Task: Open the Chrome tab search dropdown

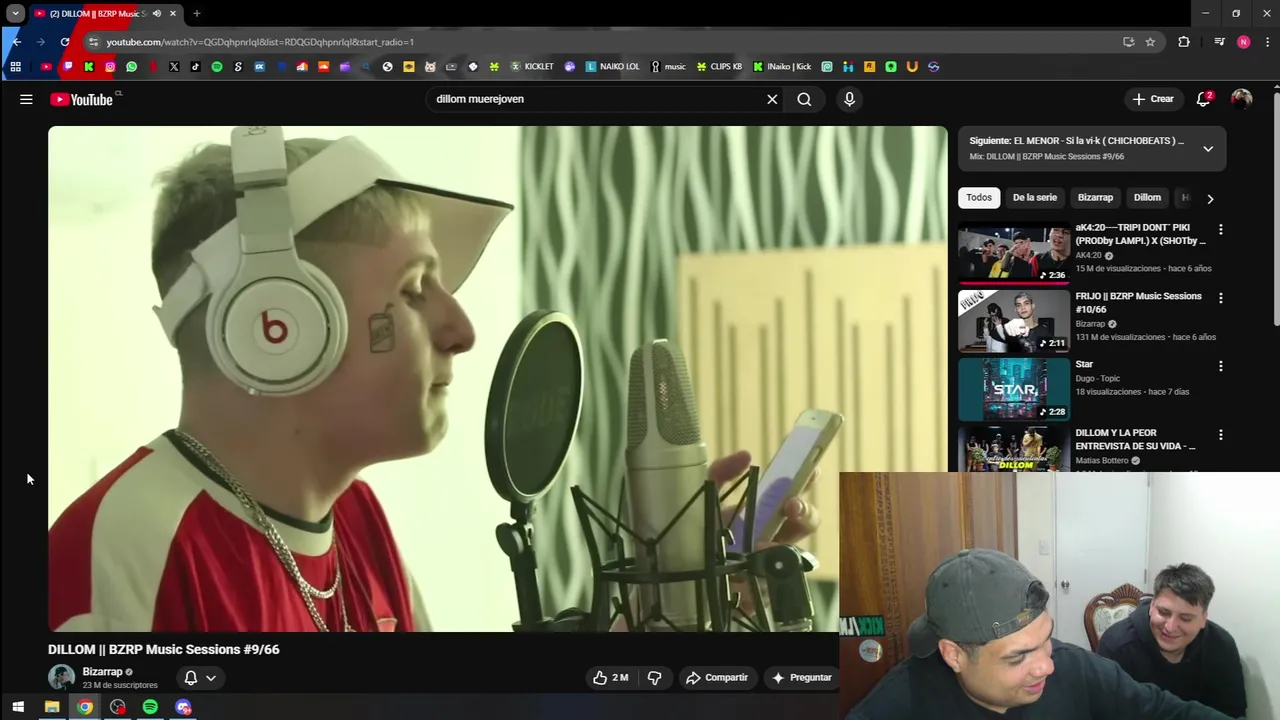Action: (x=15, y=13)
